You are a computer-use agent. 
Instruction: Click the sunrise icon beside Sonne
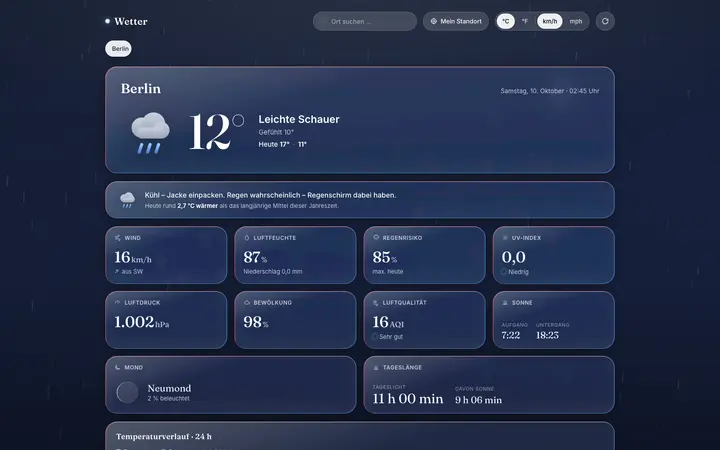tap(505, 303)
